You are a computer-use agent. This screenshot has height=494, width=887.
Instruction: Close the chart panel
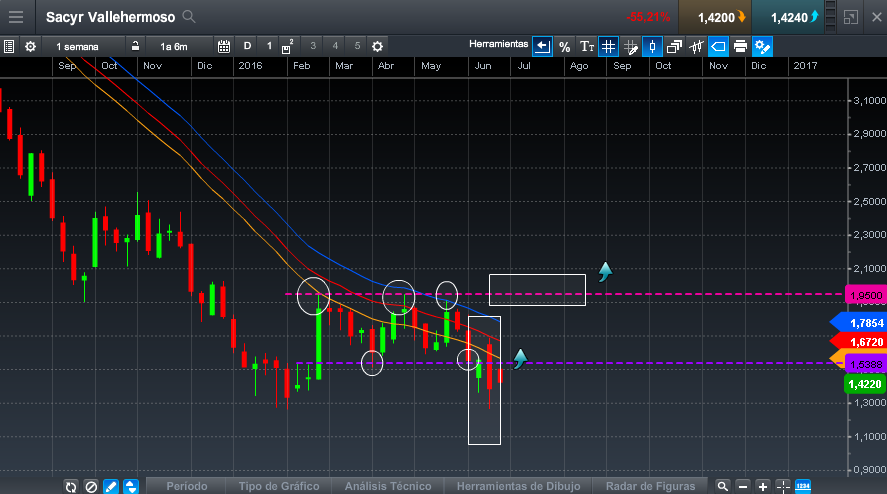876,17
